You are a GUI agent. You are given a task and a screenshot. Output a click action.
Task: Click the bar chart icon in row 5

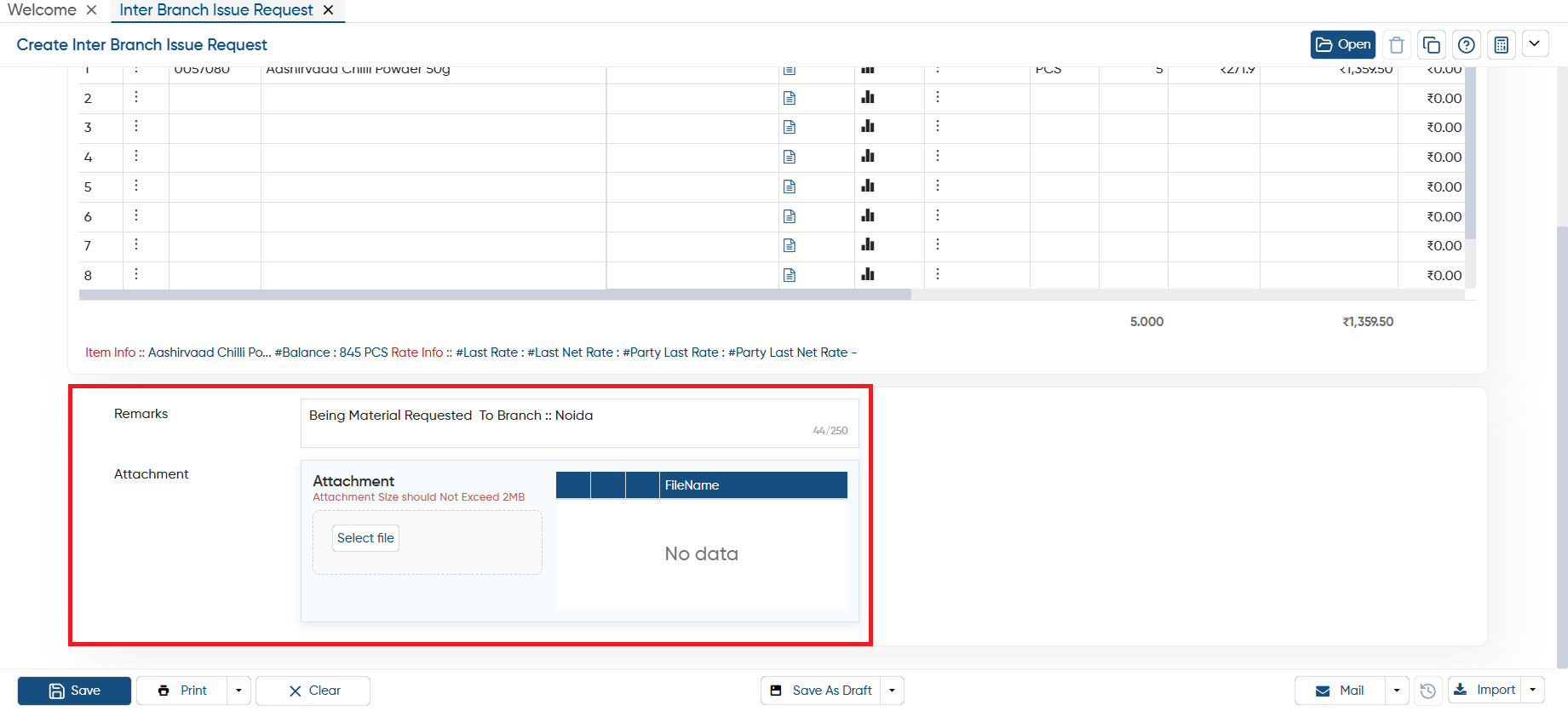868,186
